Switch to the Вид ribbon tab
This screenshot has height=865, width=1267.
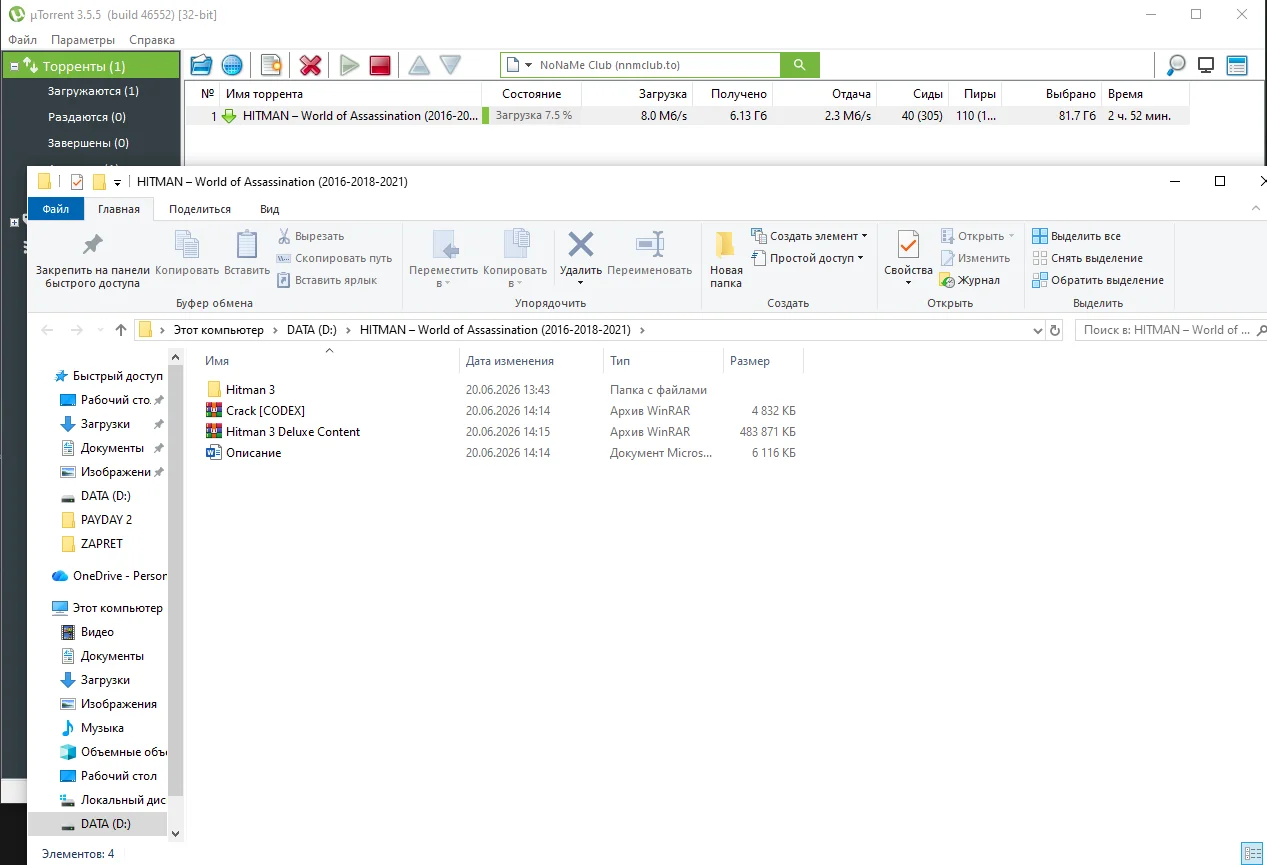point(269,209)
